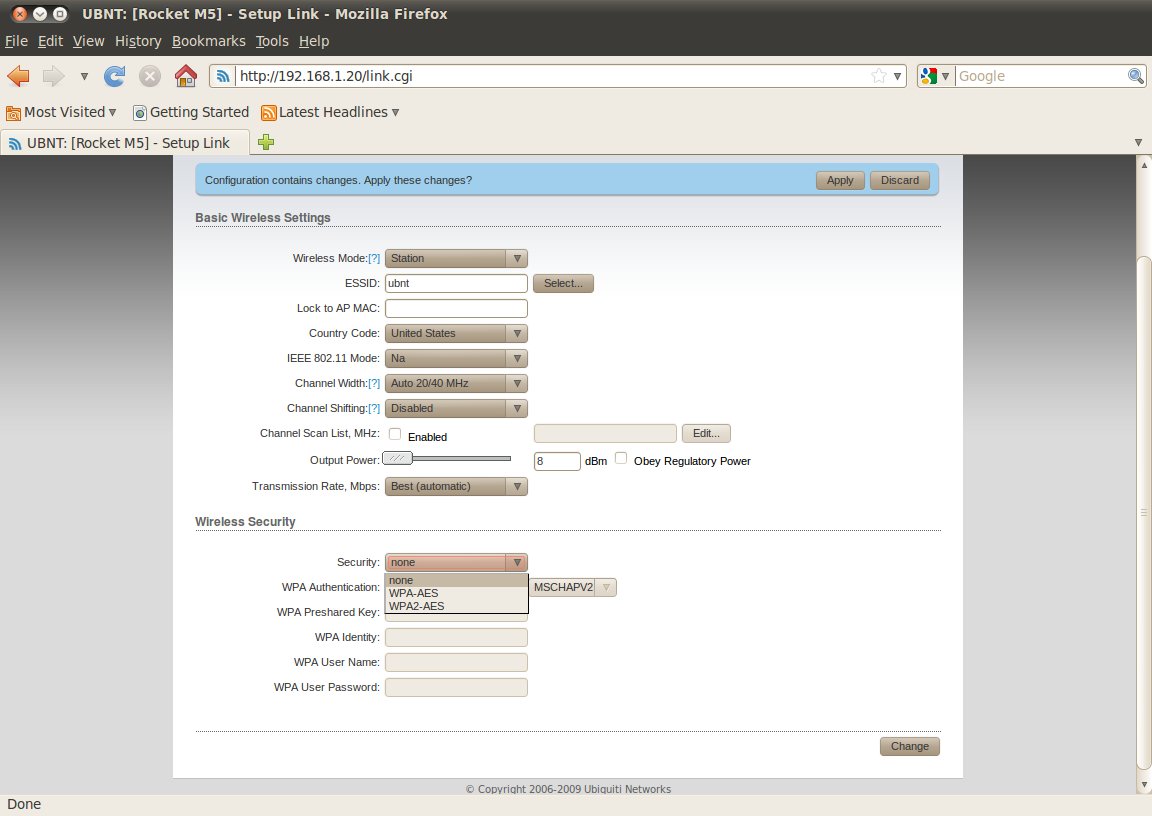The image size is (1152, 816).
Task: Reload the page with the refresh icon
Action: (115, 76)
